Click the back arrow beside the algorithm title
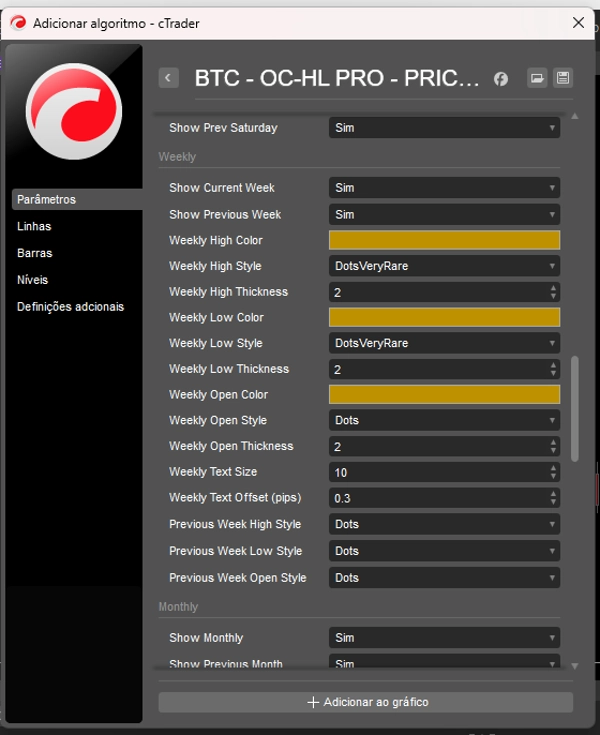Screen dimensions: 600x735 pyautogui.click(x=169, y=78)
